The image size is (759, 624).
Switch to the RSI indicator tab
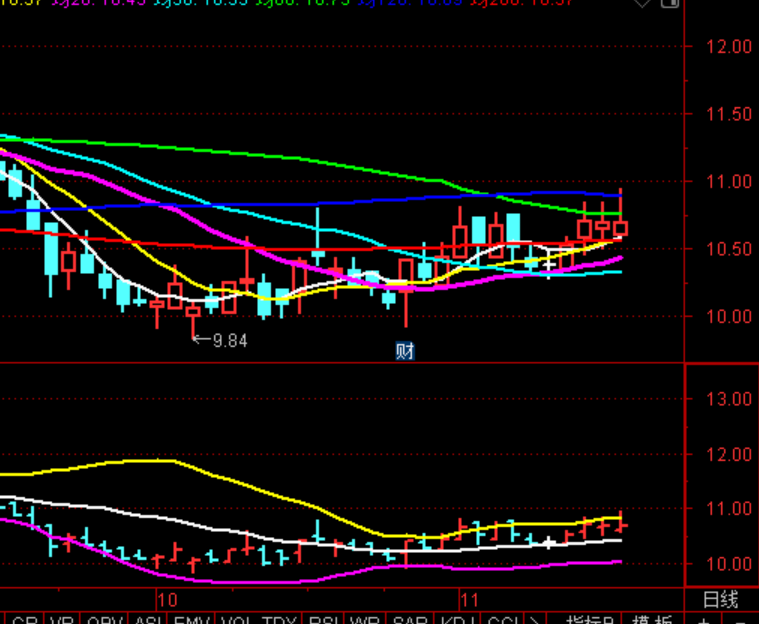(325, 619)
